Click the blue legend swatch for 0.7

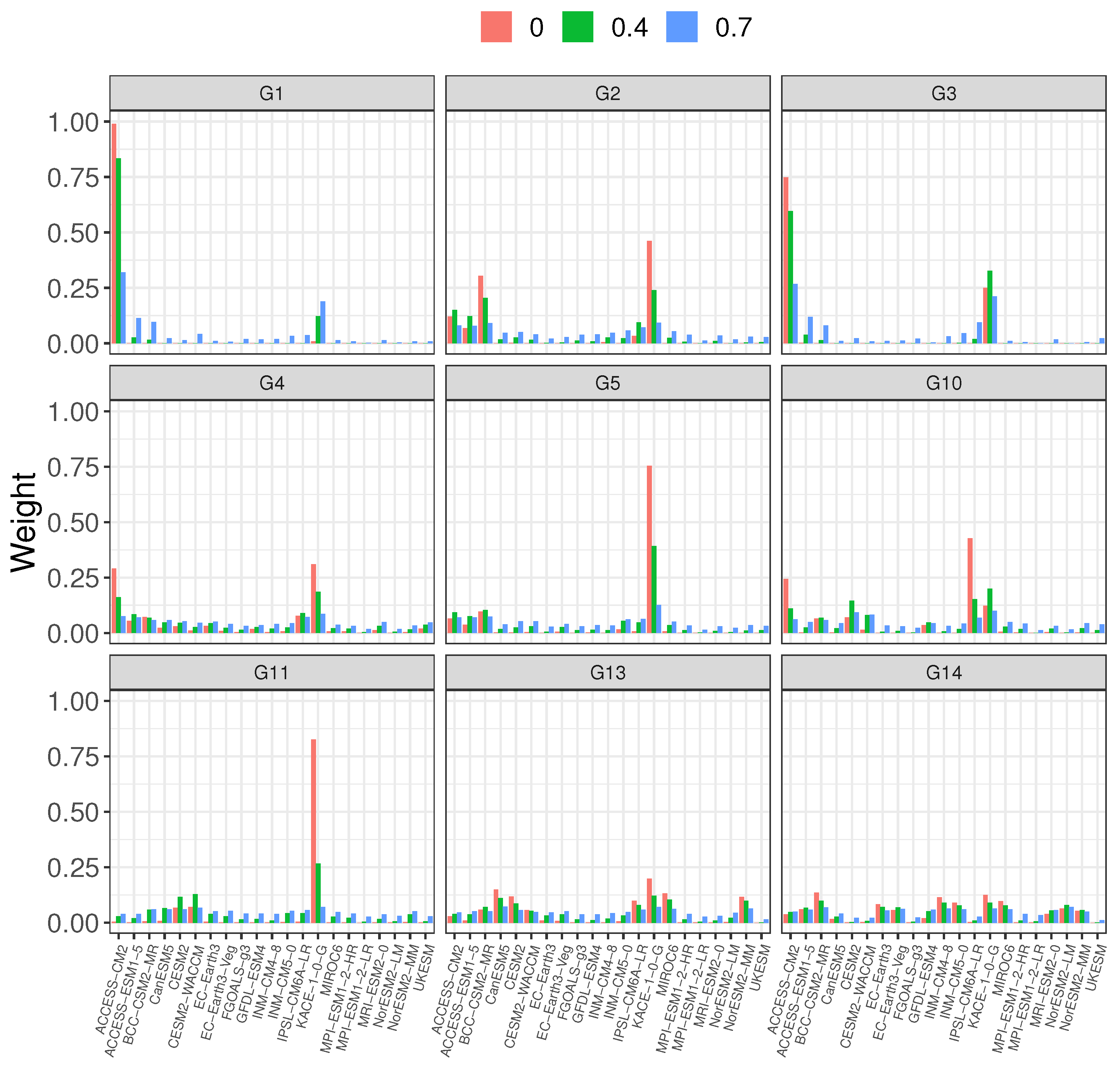tap(681, 27)
